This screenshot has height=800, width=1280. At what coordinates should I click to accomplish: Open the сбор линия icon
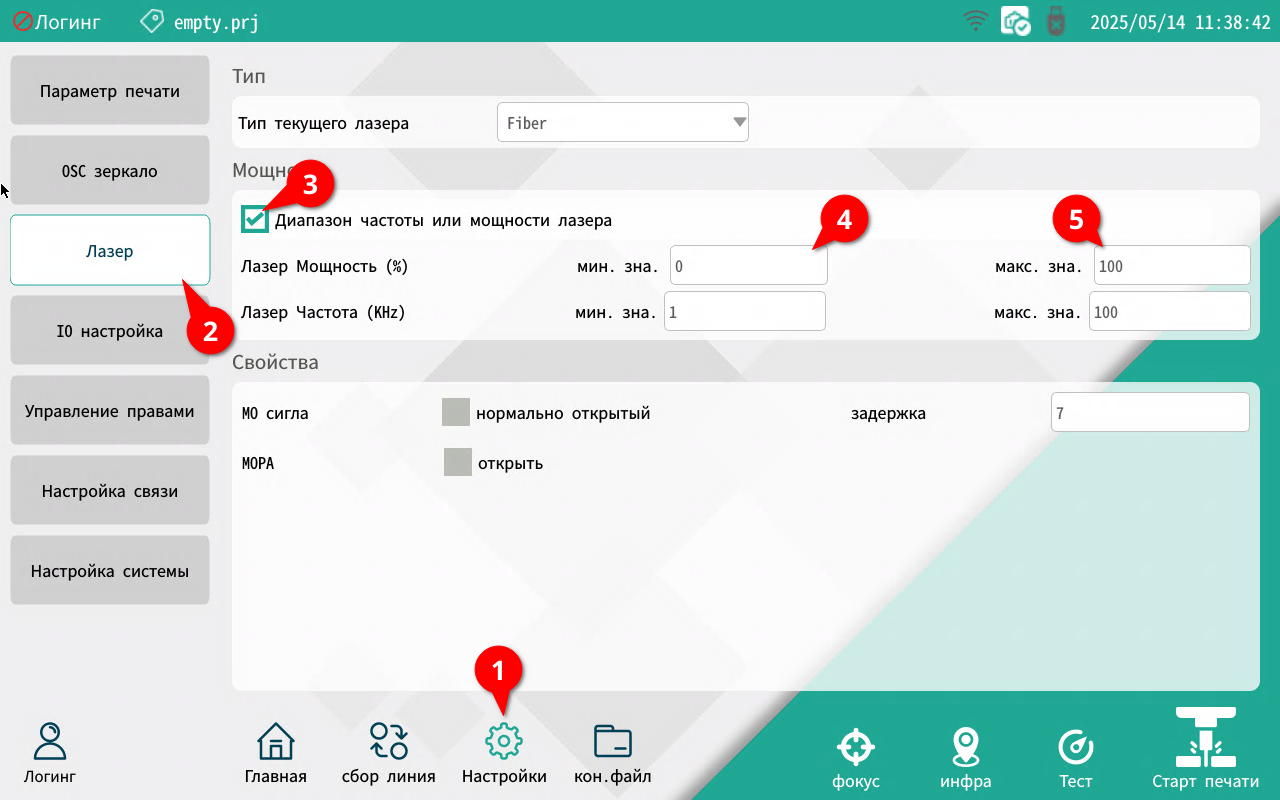tap(388, 742)
